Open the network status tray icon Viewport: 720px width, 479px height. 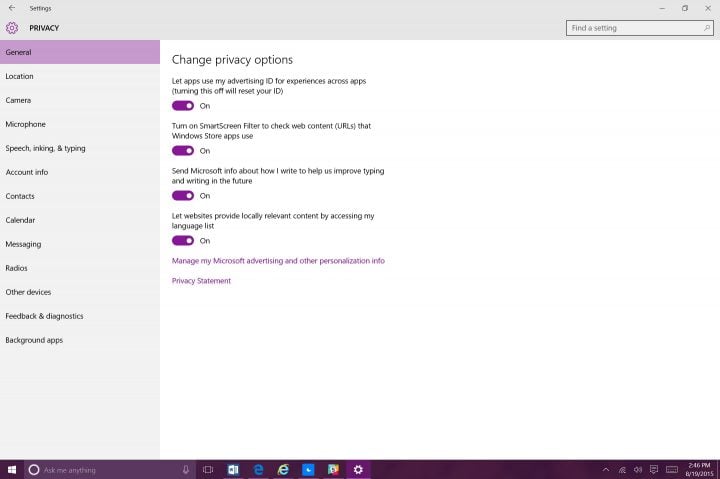[622, 469]
